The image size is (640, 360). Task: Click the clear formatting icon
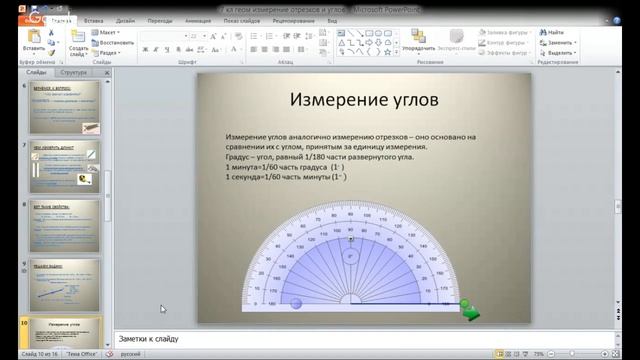(x=239, y=37)
